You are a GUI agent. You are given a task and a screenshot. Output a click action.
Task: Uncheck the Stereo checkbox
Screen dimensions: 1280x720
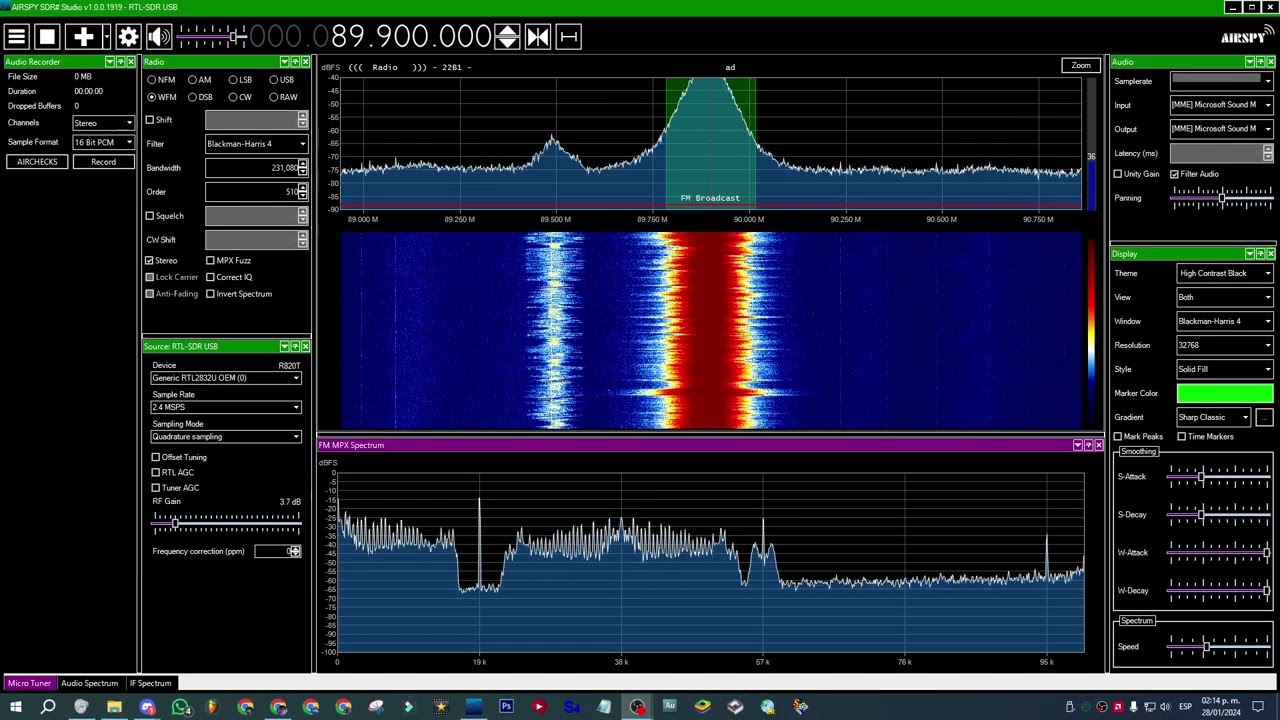(x=150, y=261)
